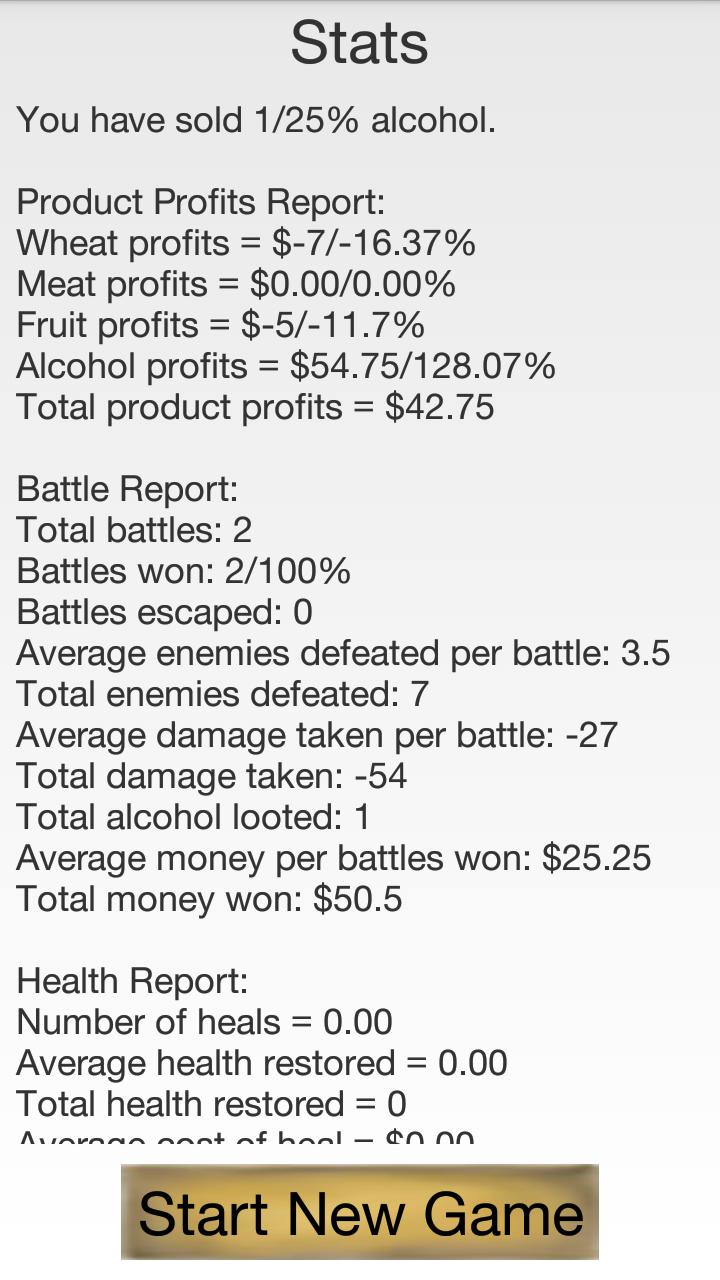Tap the Wheat profits line
720x1280 pixels.
pos(246,243)
